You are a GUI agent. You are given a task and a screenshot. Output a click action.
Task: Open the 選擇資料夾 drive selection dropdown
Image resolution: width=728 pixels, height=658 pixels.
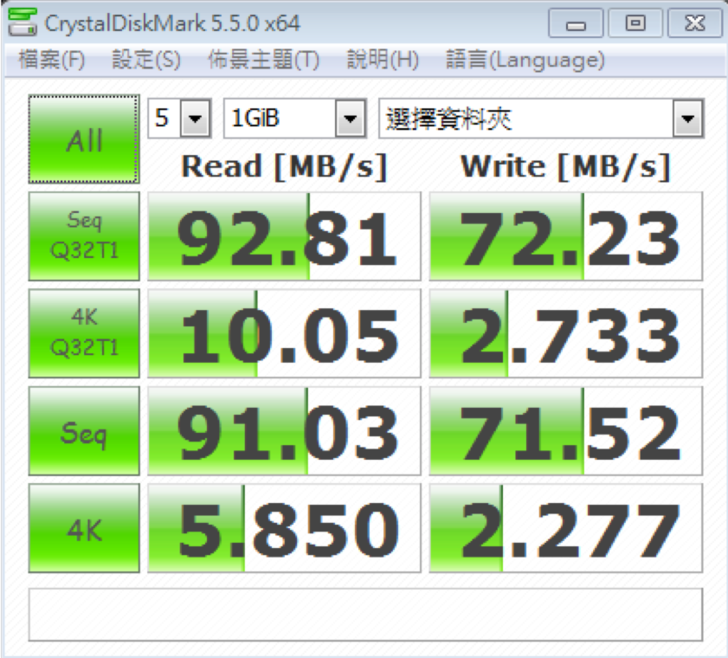pyautogui.click(x=541, y=120)
